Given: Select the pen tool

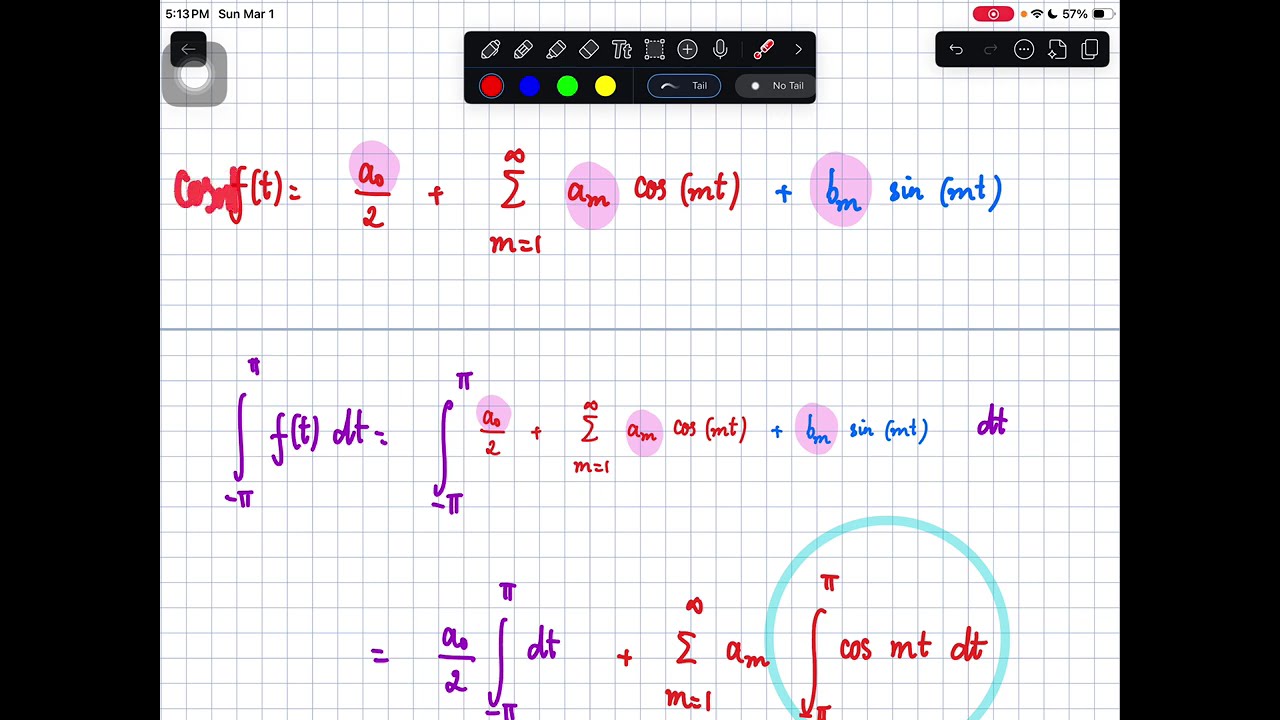Looking at the screenshot, I should pos(490,50).
